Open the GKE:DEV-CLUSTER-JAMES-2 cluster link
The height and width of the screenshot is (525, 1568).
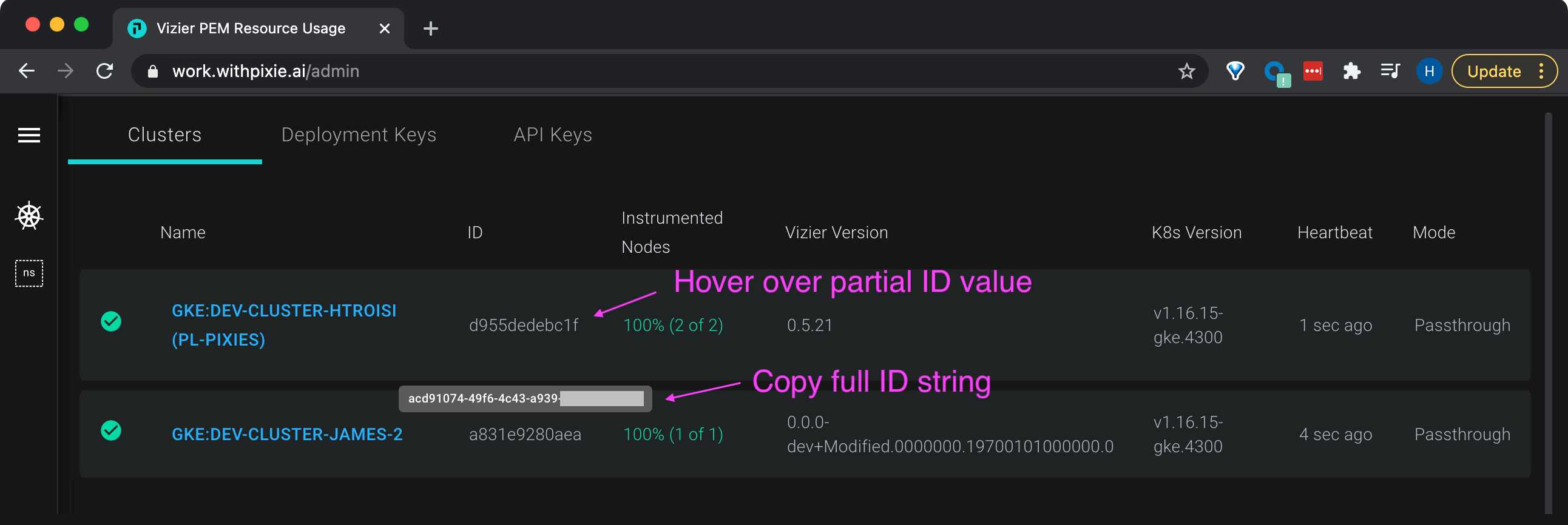286,434
